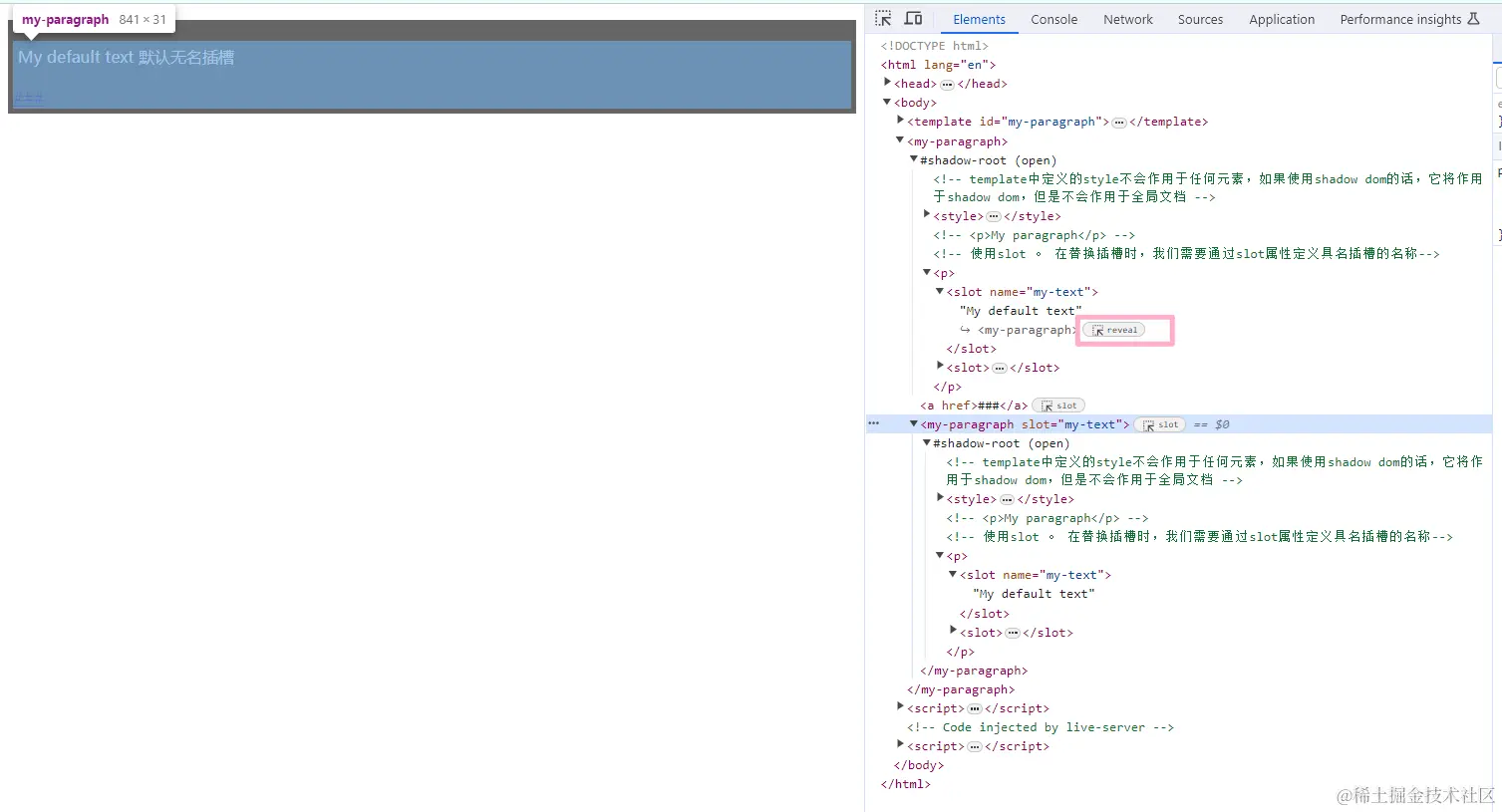Select the Sources tab
The height and width of the screenshot is (812, 1502).
[1200, 19]
